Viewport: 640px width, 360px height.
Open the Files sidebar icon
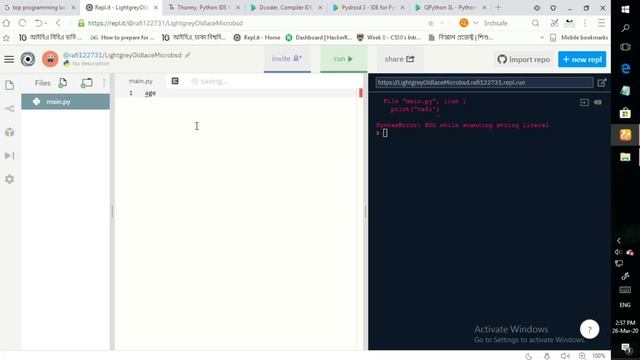(x=9, y=85)
